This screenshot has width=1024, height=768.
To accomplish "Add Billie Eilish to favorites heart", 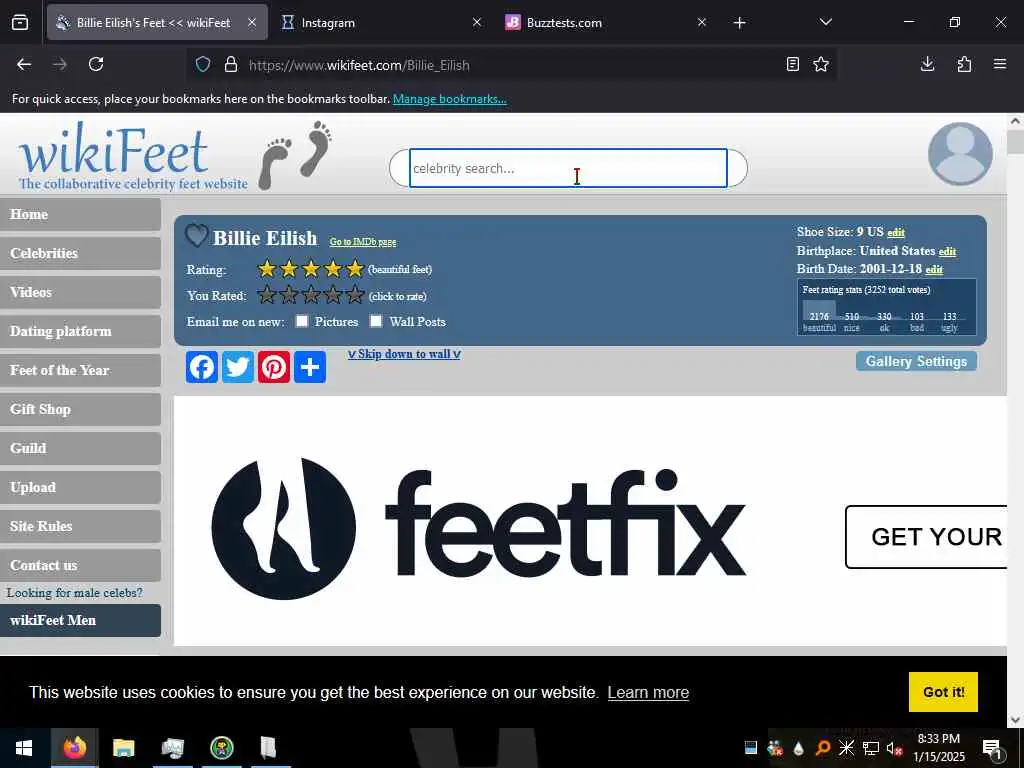I will 196,236.
